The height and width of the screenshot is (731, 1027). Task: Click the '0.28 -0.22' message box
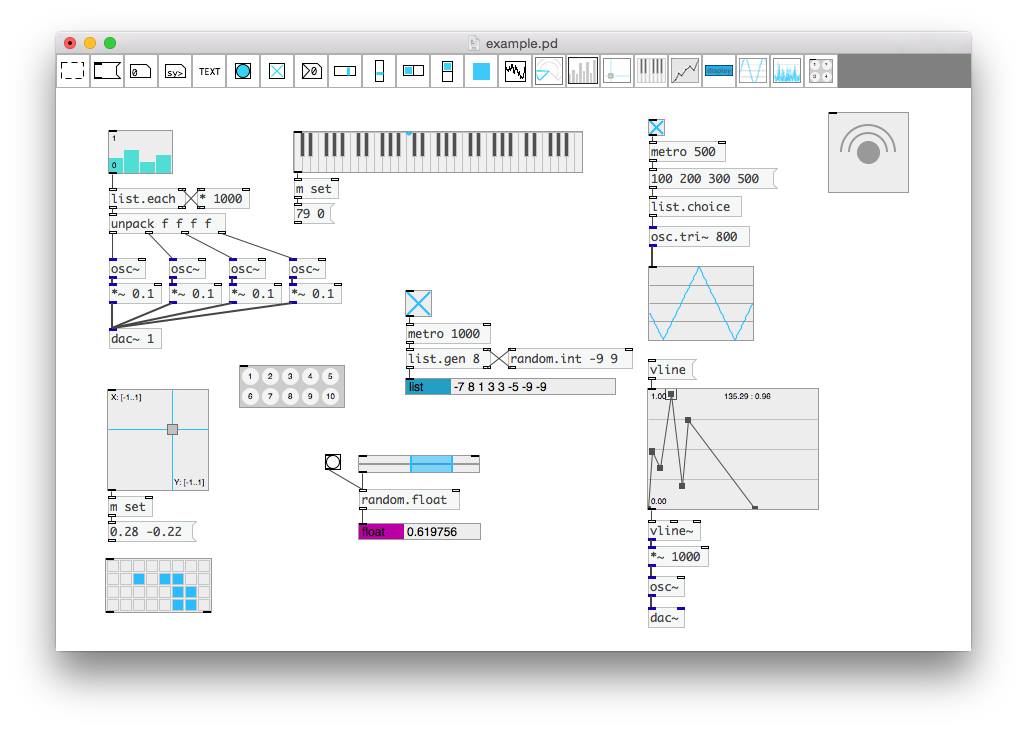point(151,531)
